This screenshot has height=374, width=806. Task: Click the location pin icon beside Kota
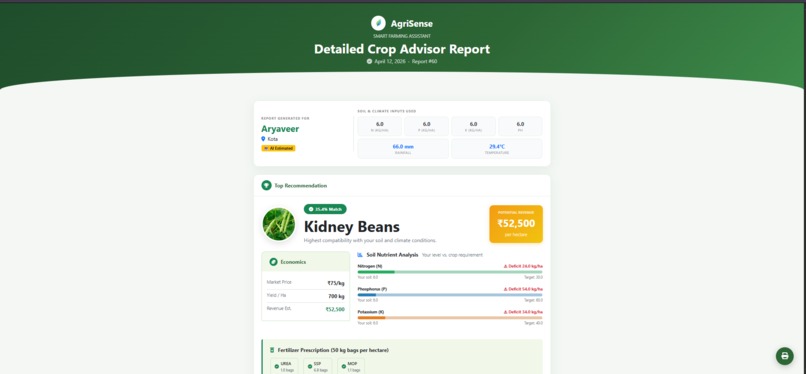coord(263,139)
